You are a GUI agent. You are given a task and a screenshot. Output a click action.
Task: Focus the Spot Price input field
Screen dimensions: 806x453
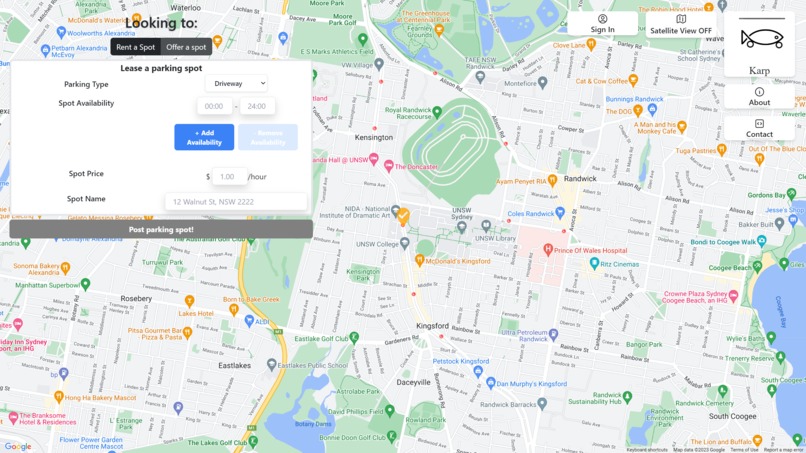229,176
